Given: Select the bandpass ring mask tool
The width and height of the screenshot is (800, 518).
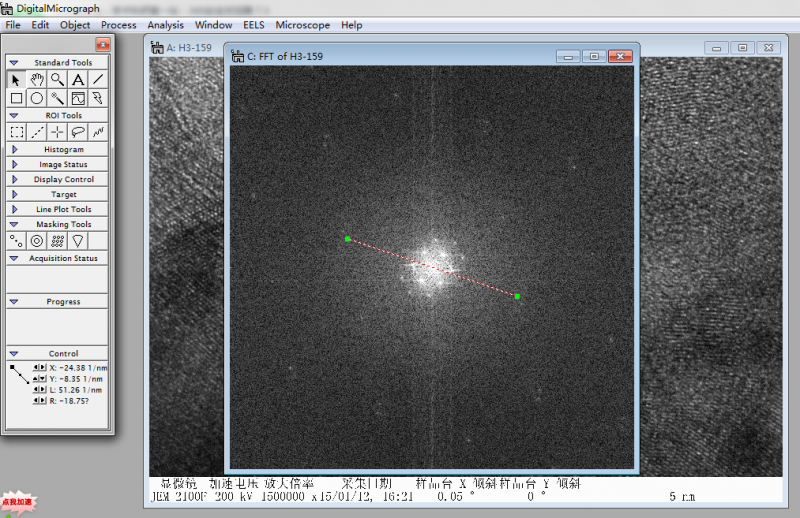Looking at the screenshot, I should pyautogui.click(x=37, y=241).
